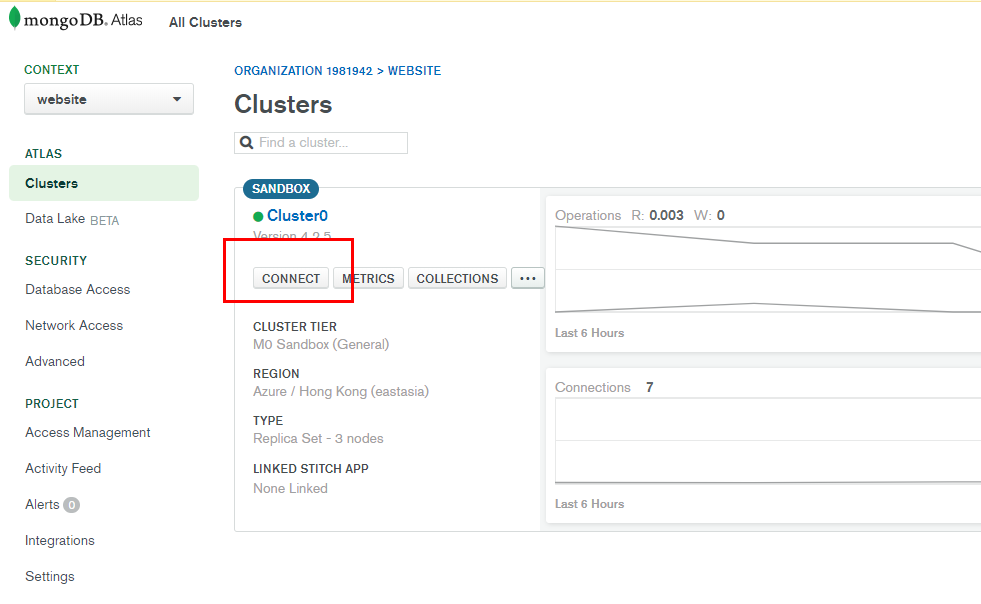Click the MongoDB leaf logo
This screenshot has width=981, height=604.
click(14, 17)
